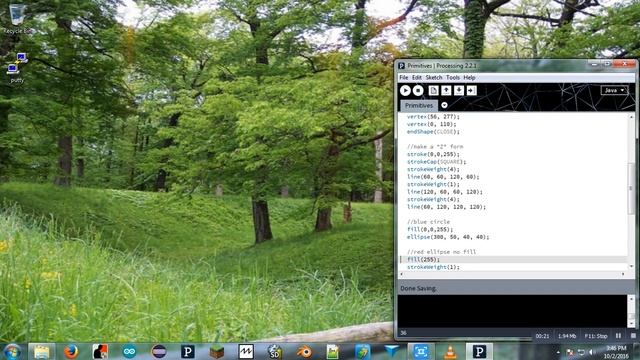Stop the running sketch in Processing
Viewport: 640px width, 360px height.
pyautogui.click(x=418, y=90)
